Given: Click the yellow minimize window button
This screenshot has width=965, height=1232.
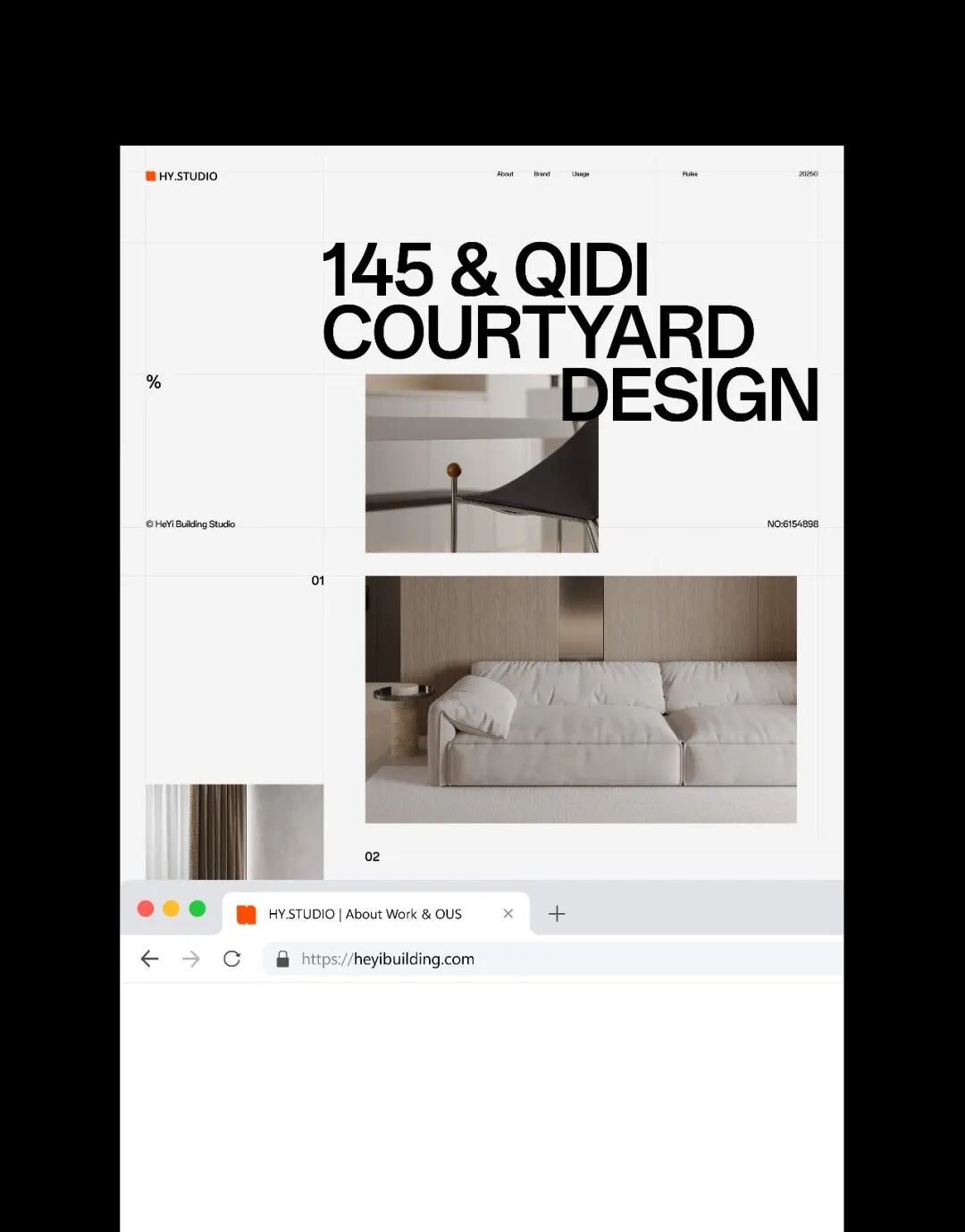Looking at the screenshot, I should 172,909.
